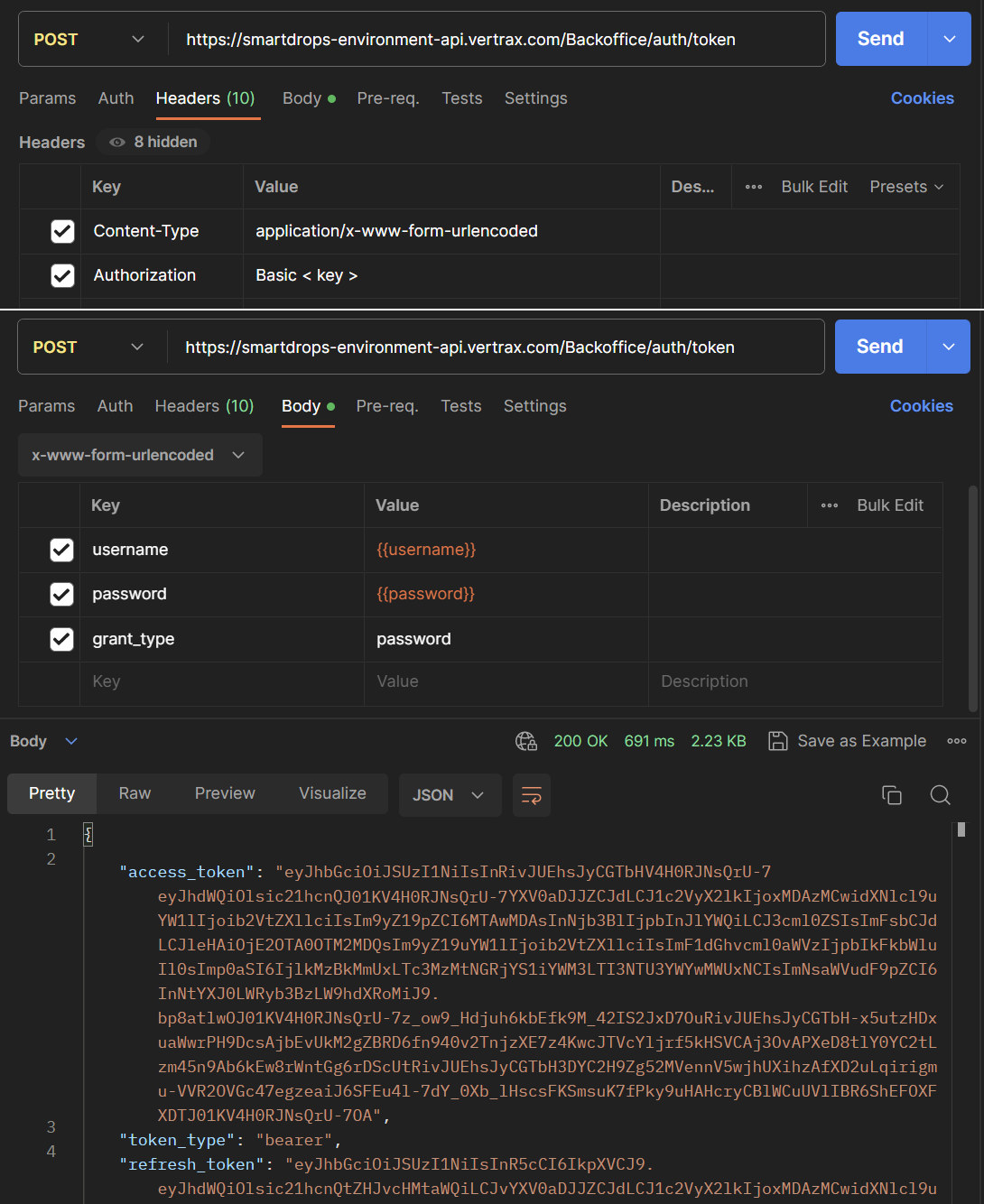
Task: Uncheck the password parameter checkbox
Action: (61, 594)
